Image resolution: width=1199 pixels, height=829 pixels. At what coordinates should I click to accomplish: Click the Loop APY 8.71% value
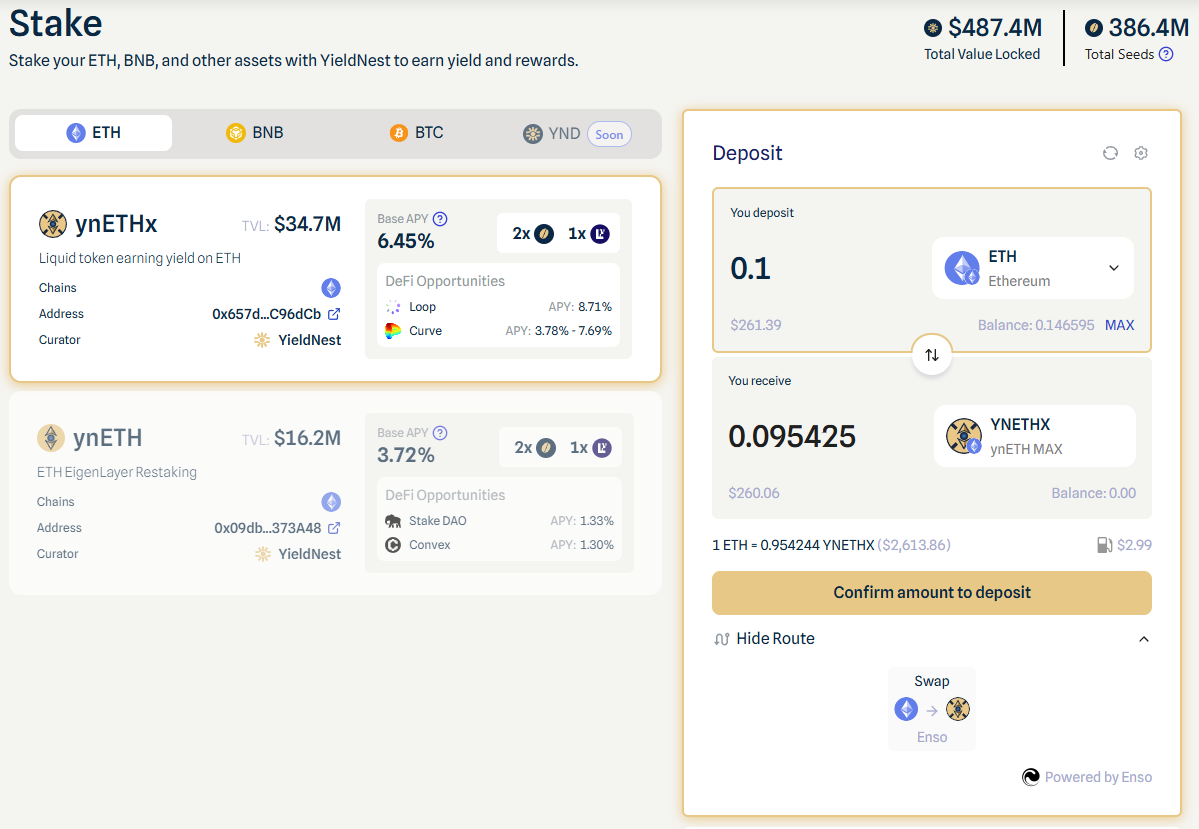pos(595,307)
